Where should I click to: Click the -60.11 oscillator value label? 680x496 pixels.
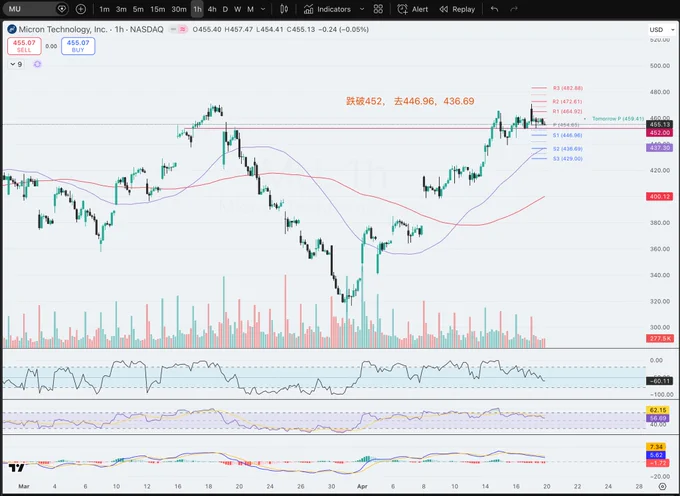(660, 381)
